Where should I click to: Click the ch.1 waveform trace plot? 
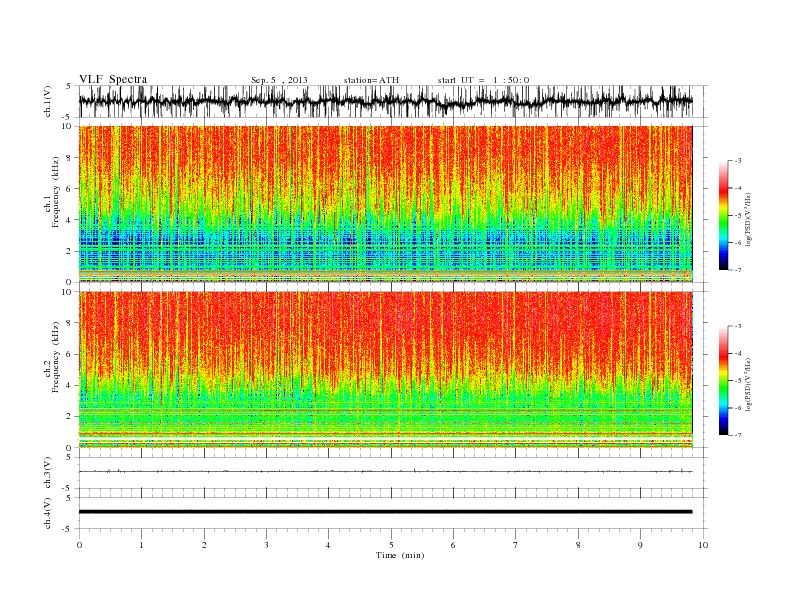click(386, 101)
